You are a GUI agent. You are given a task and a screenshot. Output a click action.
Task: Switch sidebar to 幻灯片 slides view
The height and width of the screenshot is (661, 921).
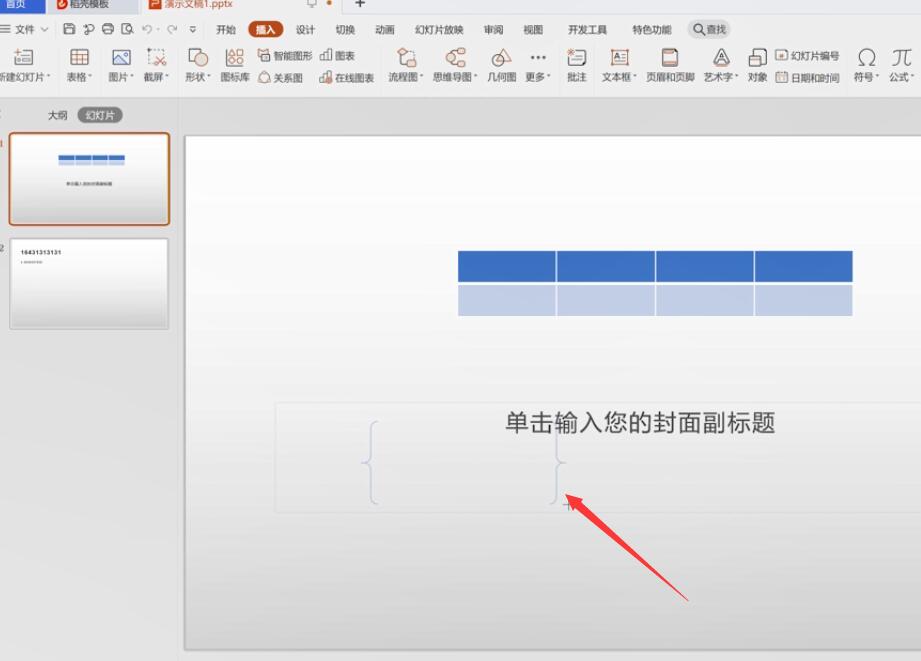100,115
